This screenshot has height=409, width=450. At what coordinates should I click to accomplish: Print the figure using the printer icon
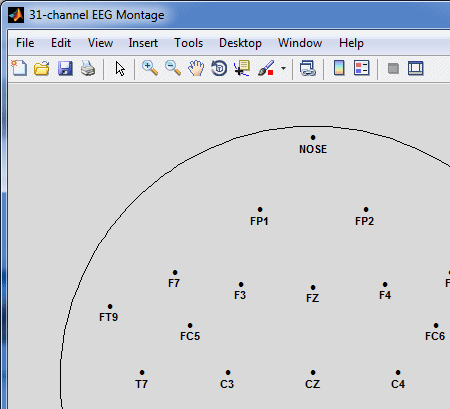pos(88,68)
